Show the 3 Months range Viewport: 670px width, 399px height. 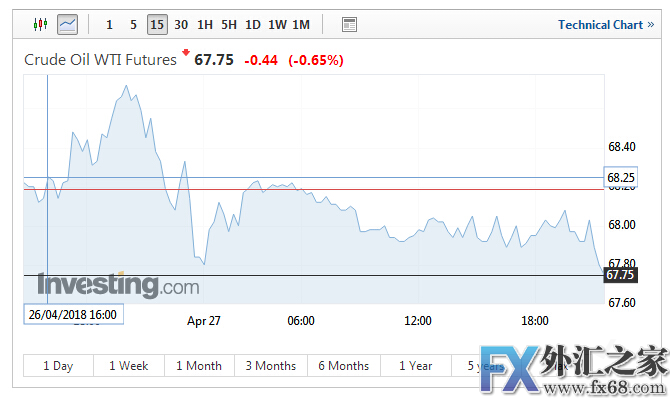point(270,366)
